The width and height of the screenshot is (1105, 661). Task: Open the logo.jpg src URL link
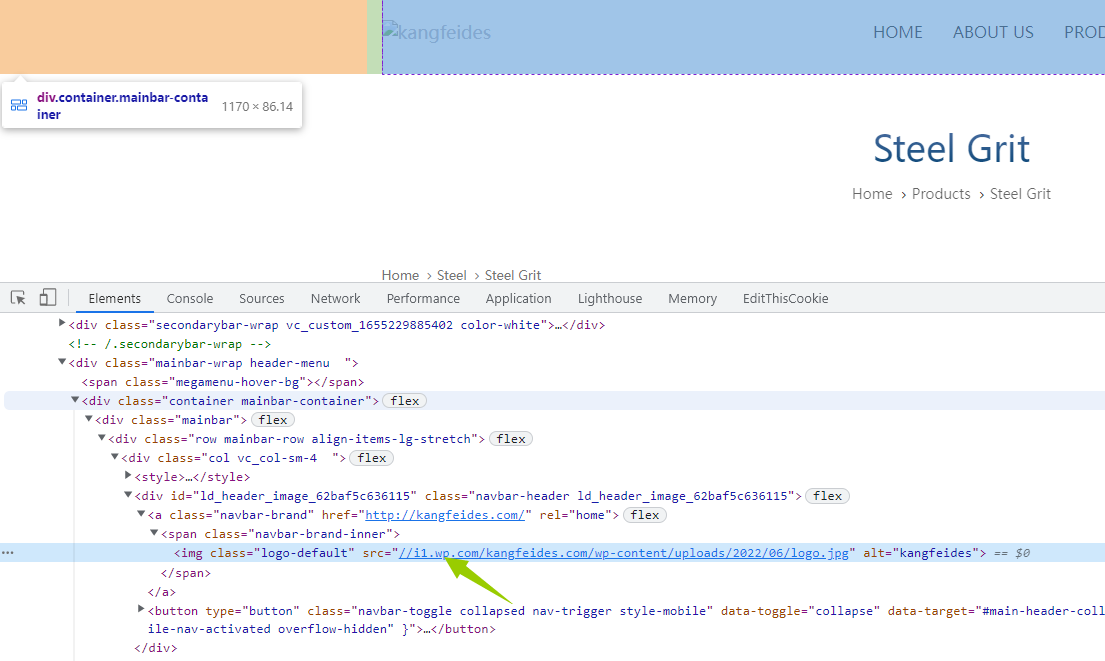(626, 553)
